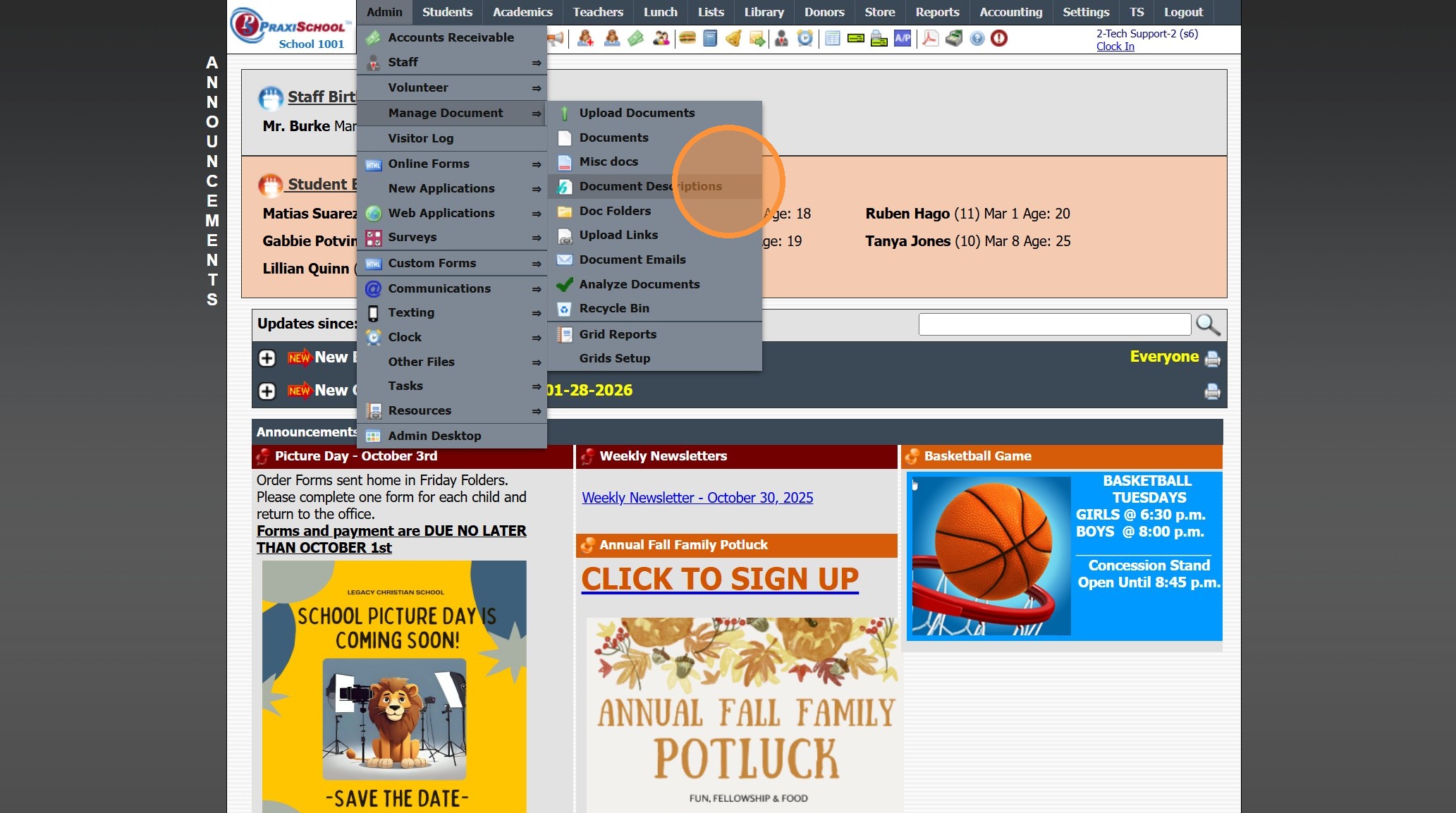Click the CLICK TO SIGN UP link
Image resolution: width=1456 pixels, height=813 pixels.
(x=719, y=579)
